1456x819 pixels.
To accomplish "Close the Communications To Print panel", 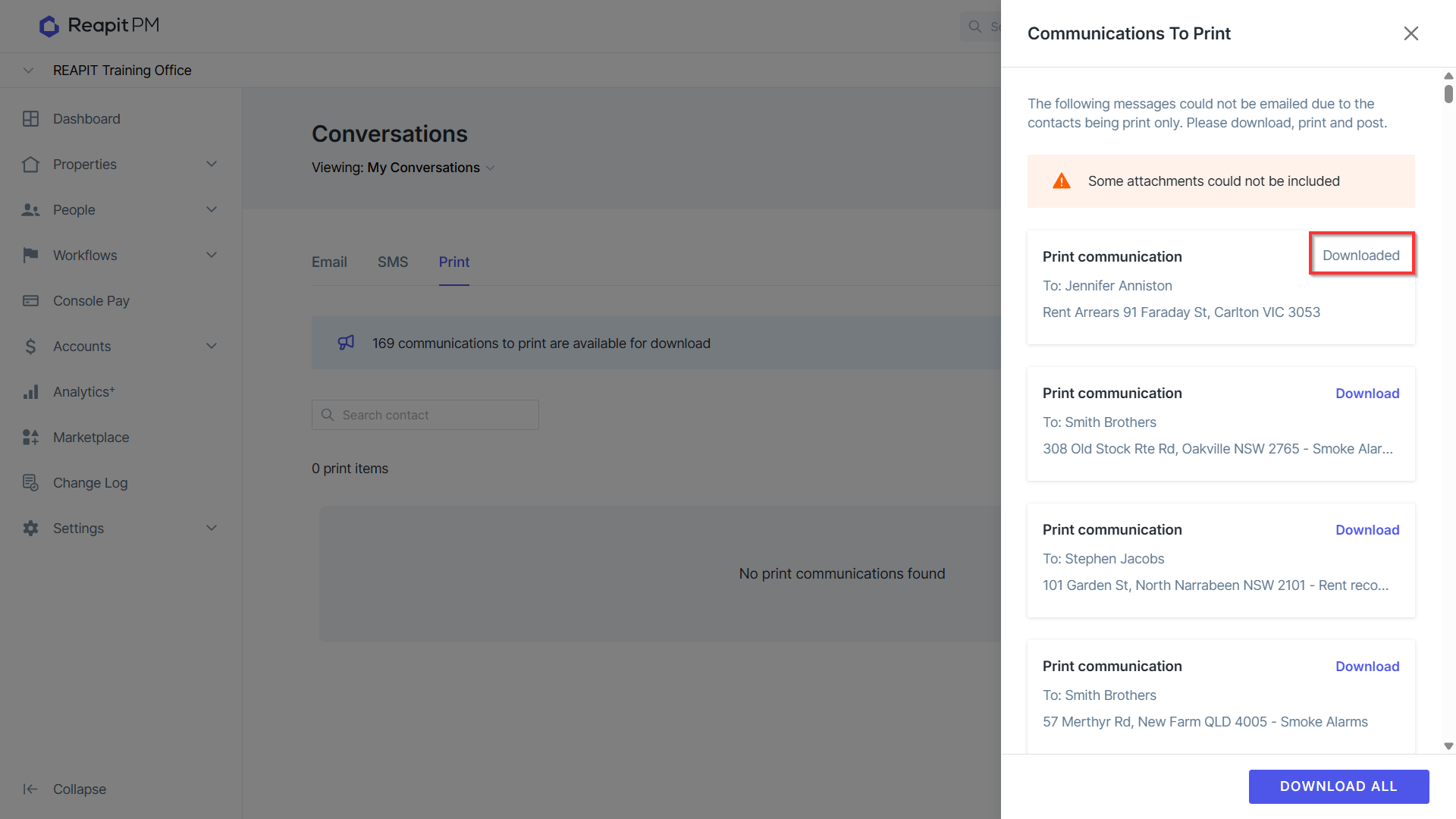I will click(x=1410, y=33).
